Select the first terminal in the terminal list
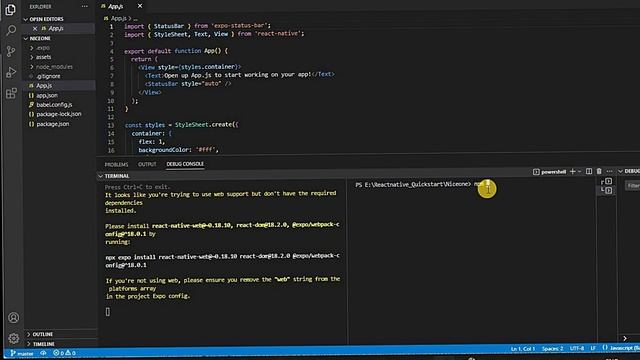 (x=607, y=182)
